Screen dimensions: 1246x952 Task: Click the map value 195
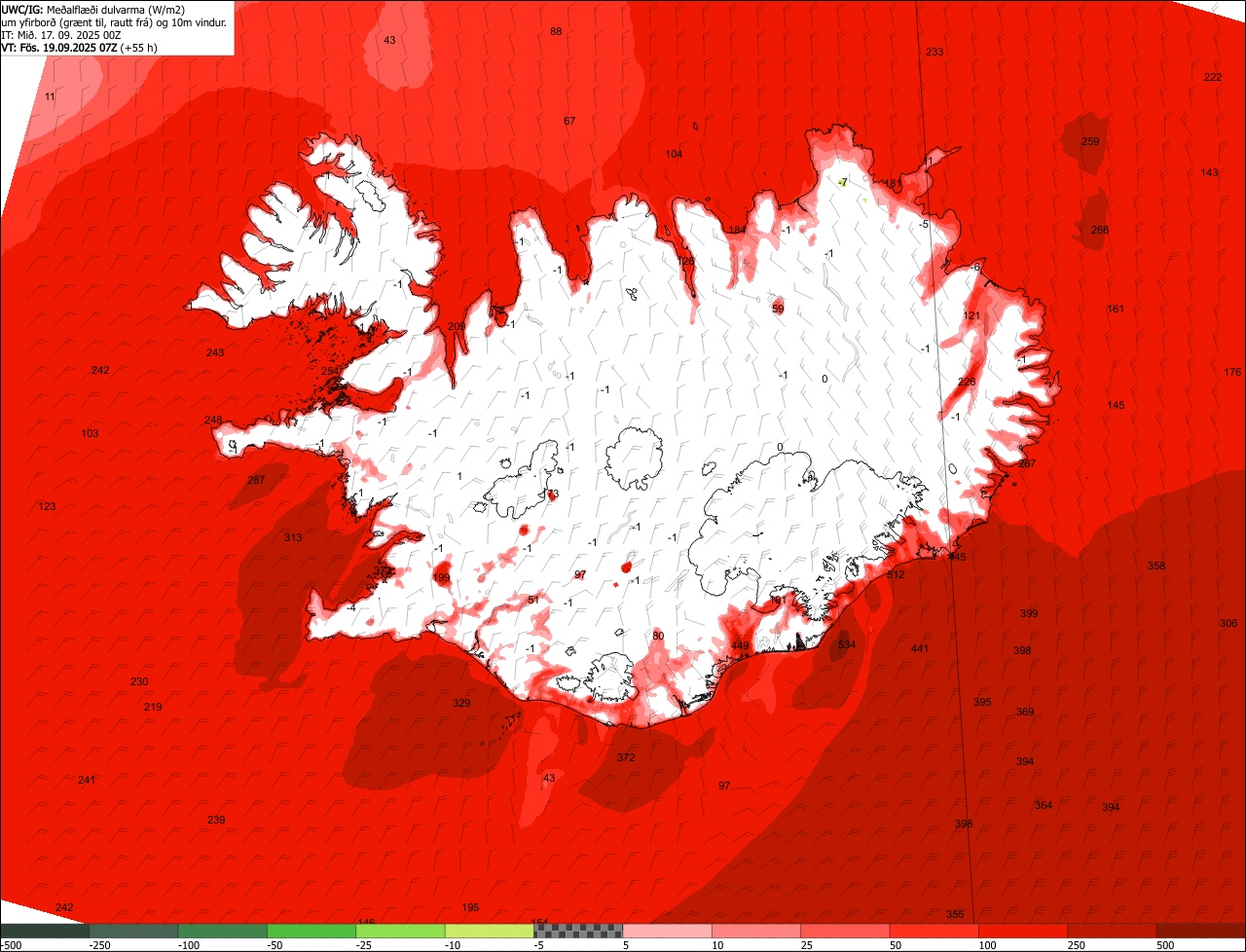[470, 907]
